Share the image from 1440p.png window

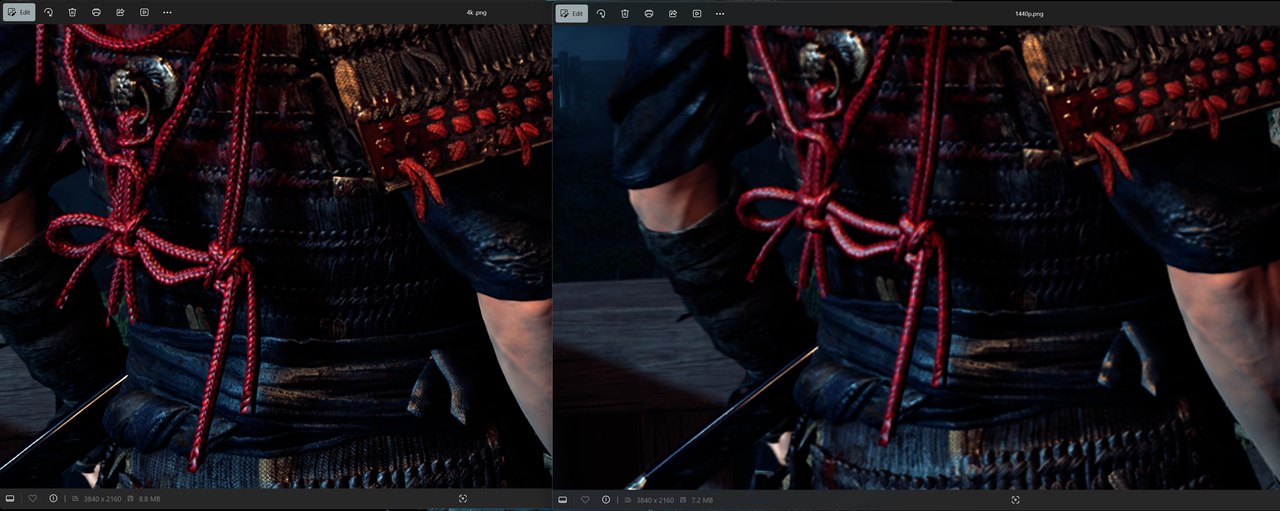[673, 13]
